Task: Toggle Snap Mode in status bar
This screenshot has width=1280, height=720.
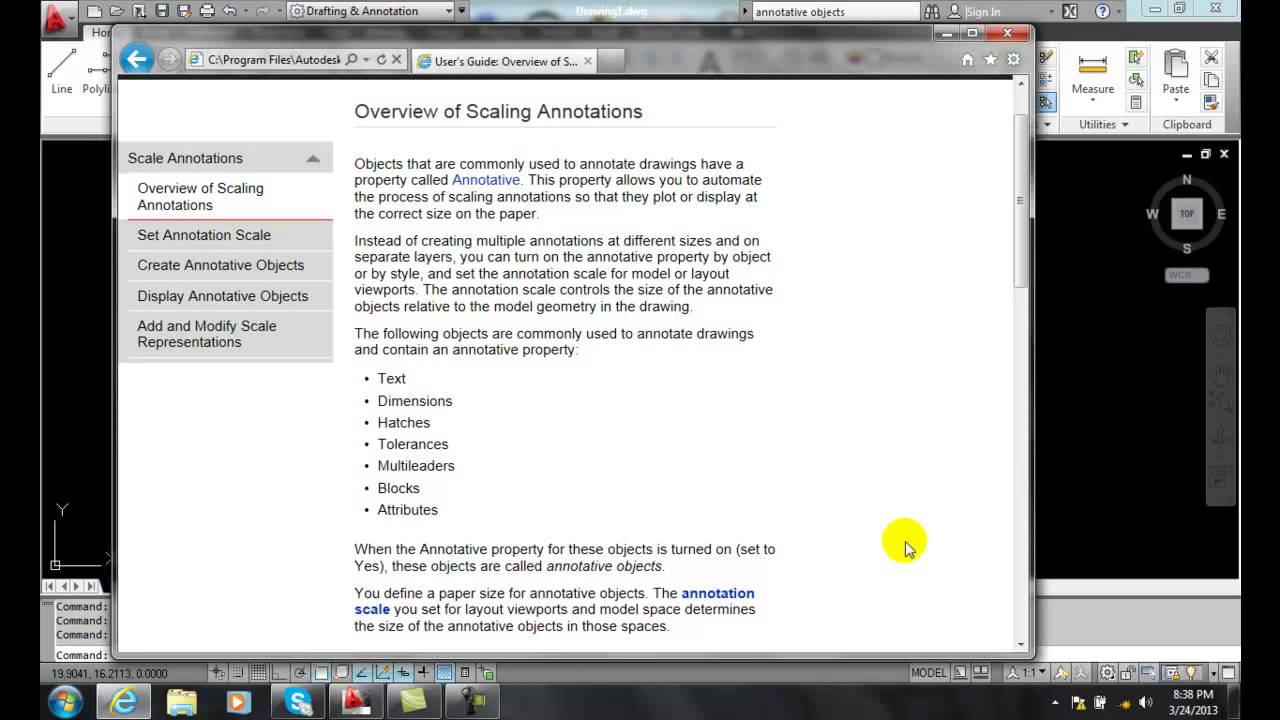Action: 238,673
